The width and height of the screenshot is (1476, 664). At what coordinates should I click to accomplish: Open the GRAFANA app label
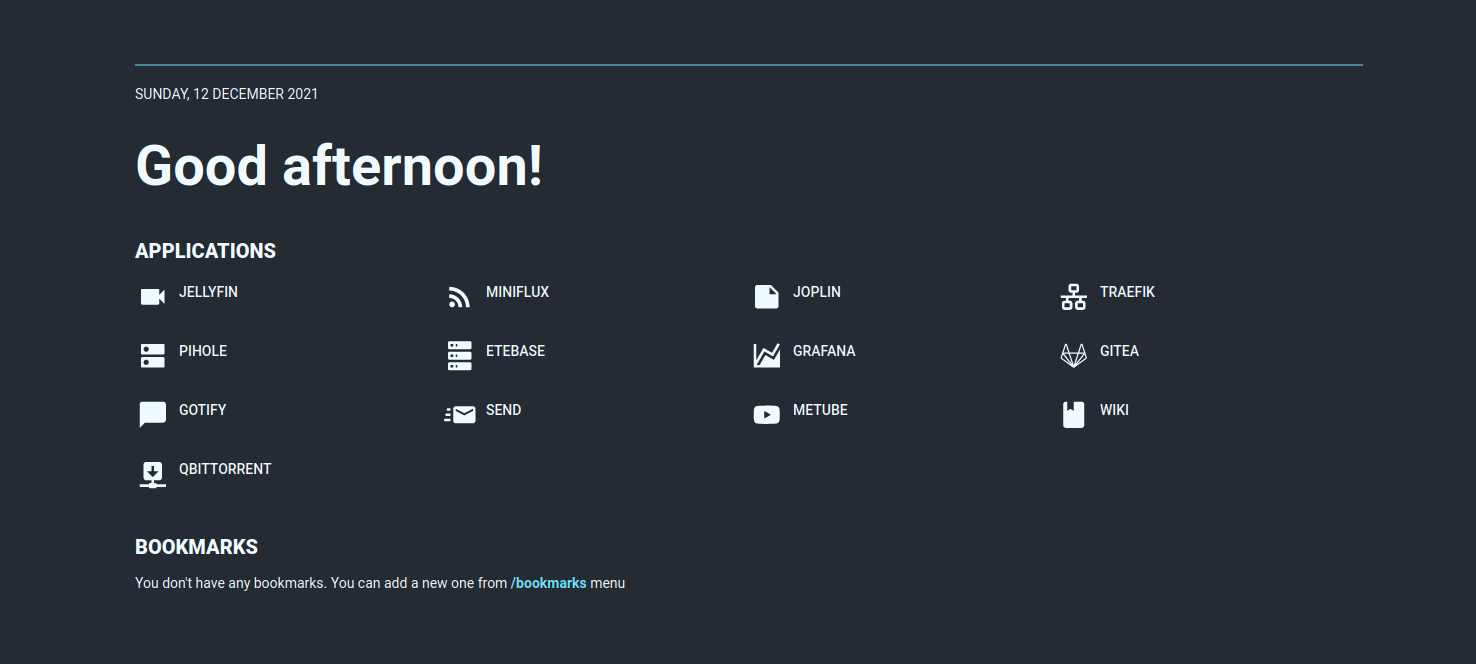(x=824, y=351)
